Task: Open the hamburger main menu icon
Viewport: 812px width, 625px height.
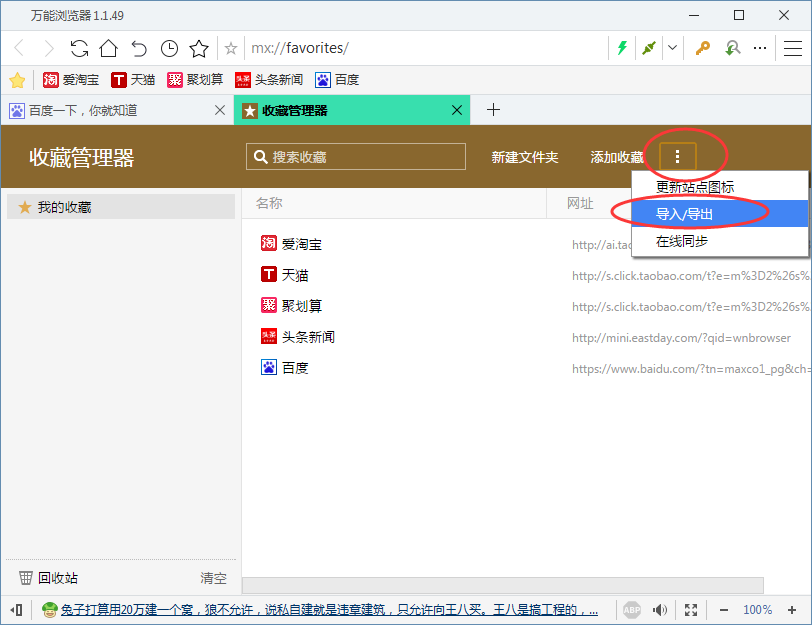Action: point(795,47)
